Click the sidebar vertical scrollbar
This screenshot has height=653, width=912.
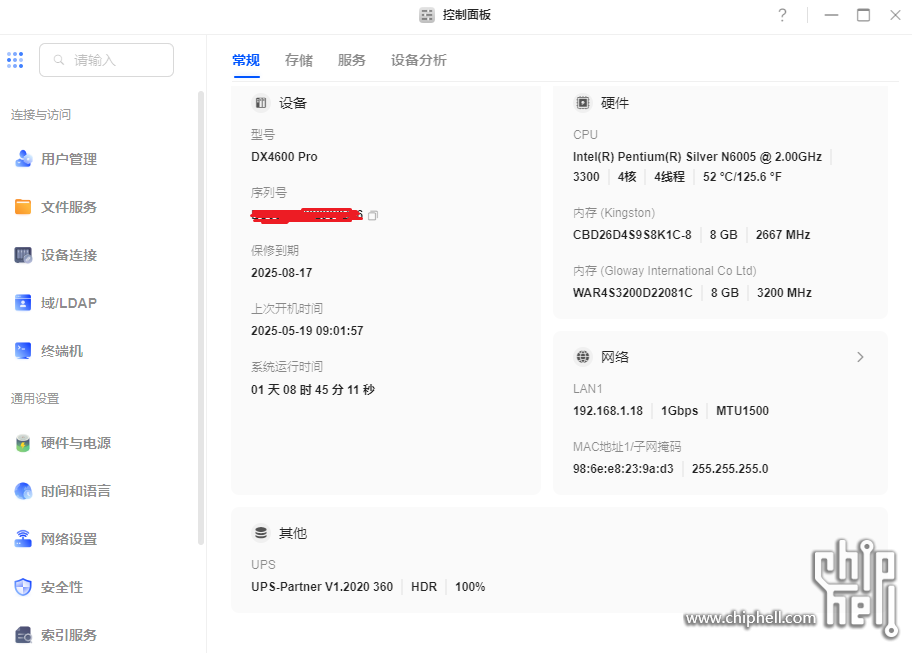201,317
